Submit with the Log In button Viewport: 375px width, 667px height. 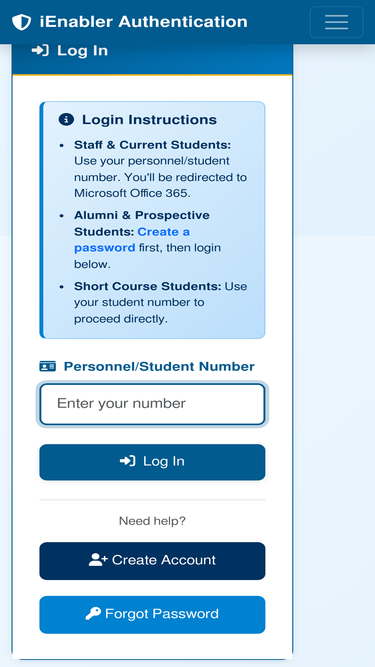coord(152,462)
